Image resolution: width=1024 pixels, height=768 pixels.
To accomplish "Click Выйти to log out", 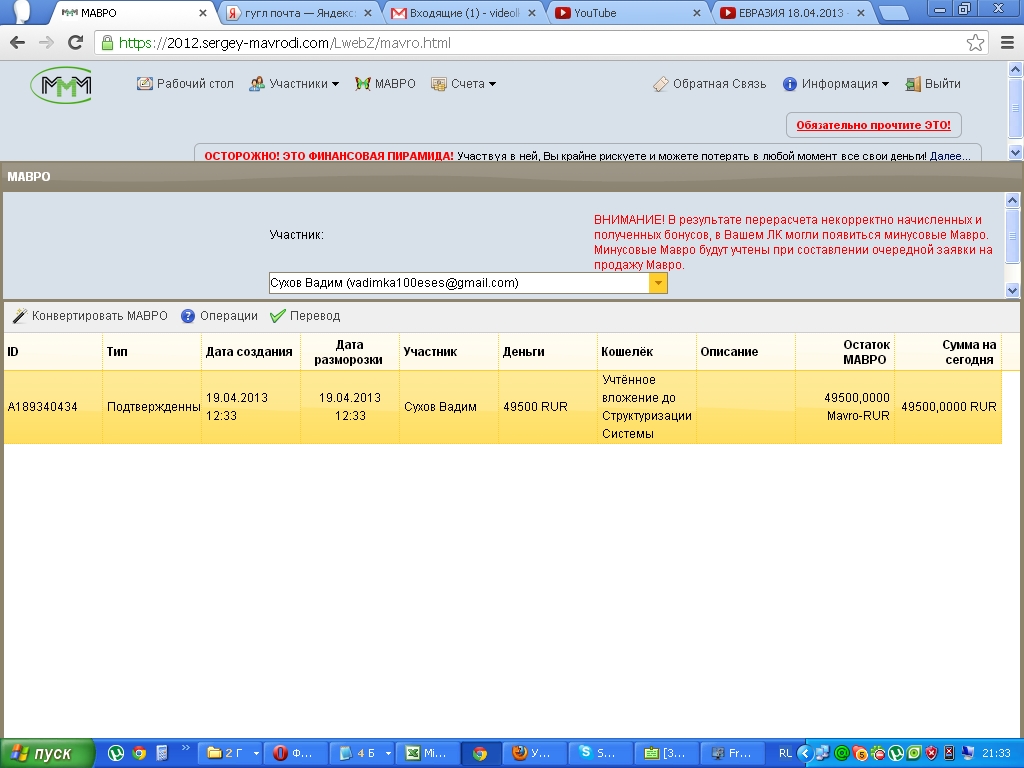I will point(933,84).
